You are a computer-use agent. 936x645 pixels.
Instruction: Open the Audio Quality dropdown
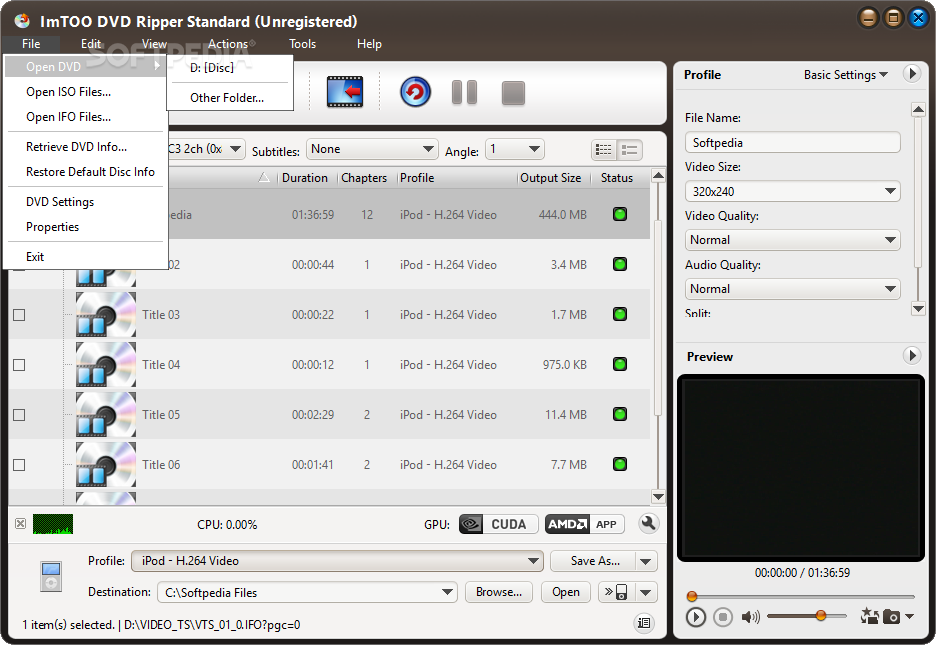pos(792,289)
